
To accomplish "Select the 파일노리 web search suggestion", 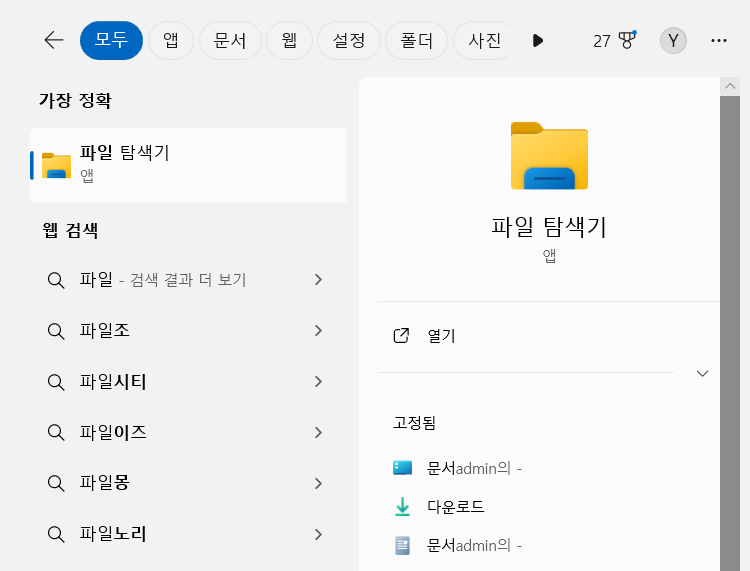I will (x=113, y=534).
